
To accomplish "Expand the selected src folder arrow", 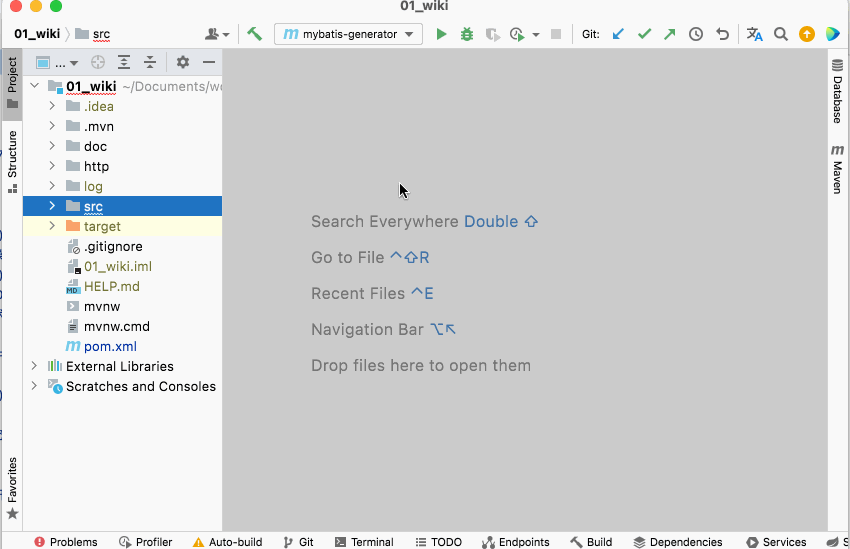I will (52, 206).
